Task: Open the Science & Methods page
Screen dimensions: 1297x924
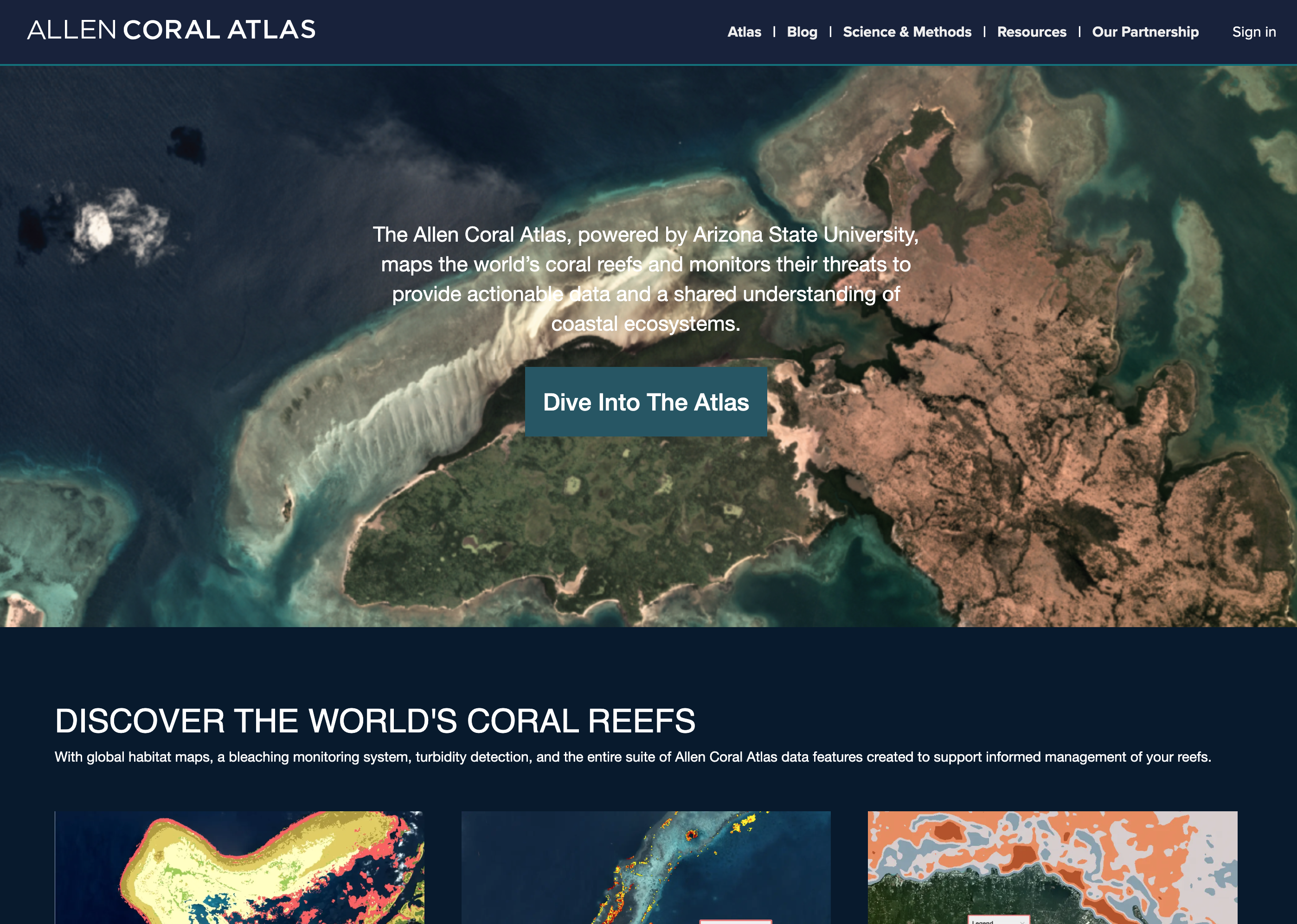Action: point(908,32)
